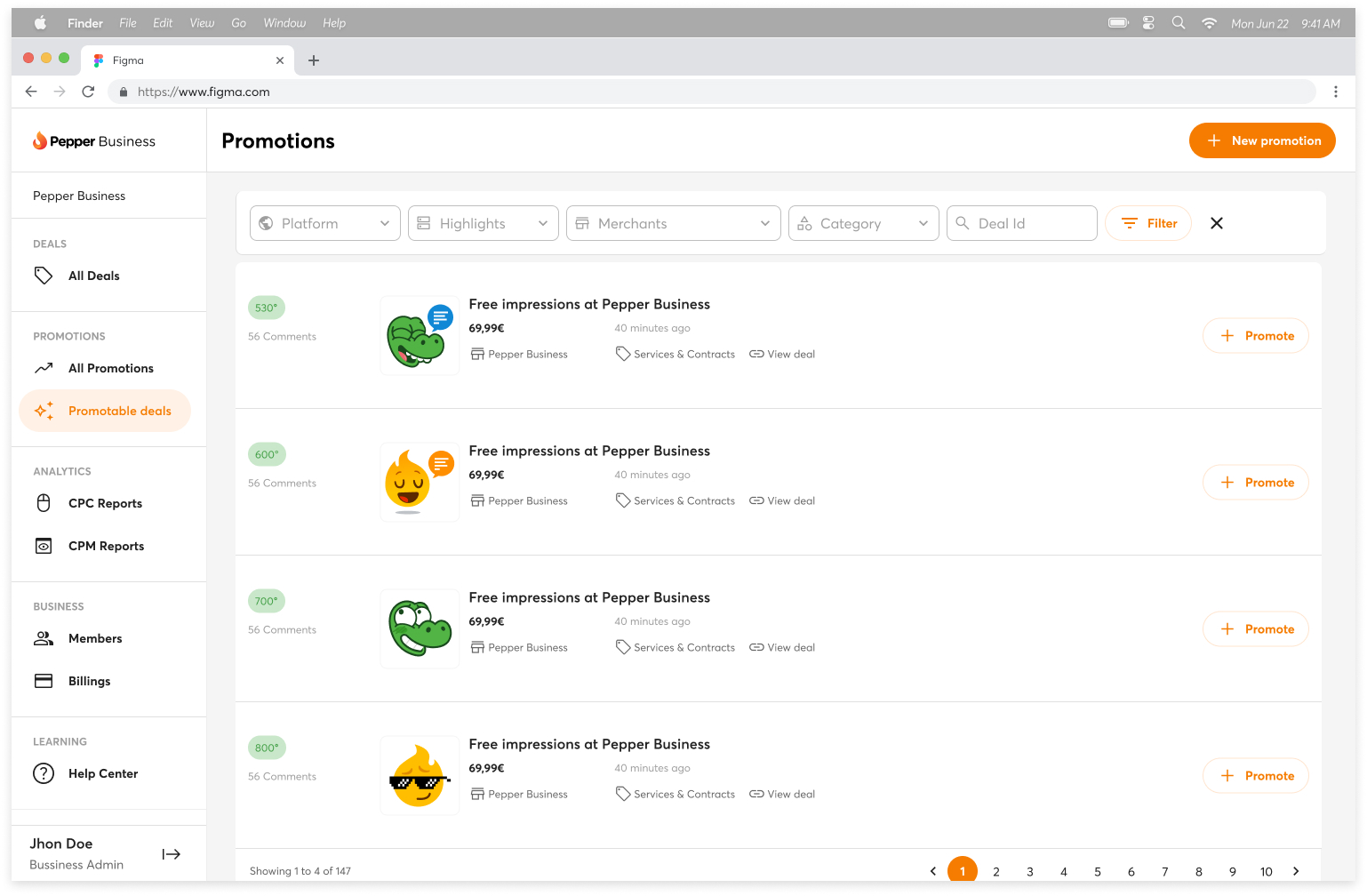
Task: Click the Promotable deals sparkle icon
Action: (44, 411)
